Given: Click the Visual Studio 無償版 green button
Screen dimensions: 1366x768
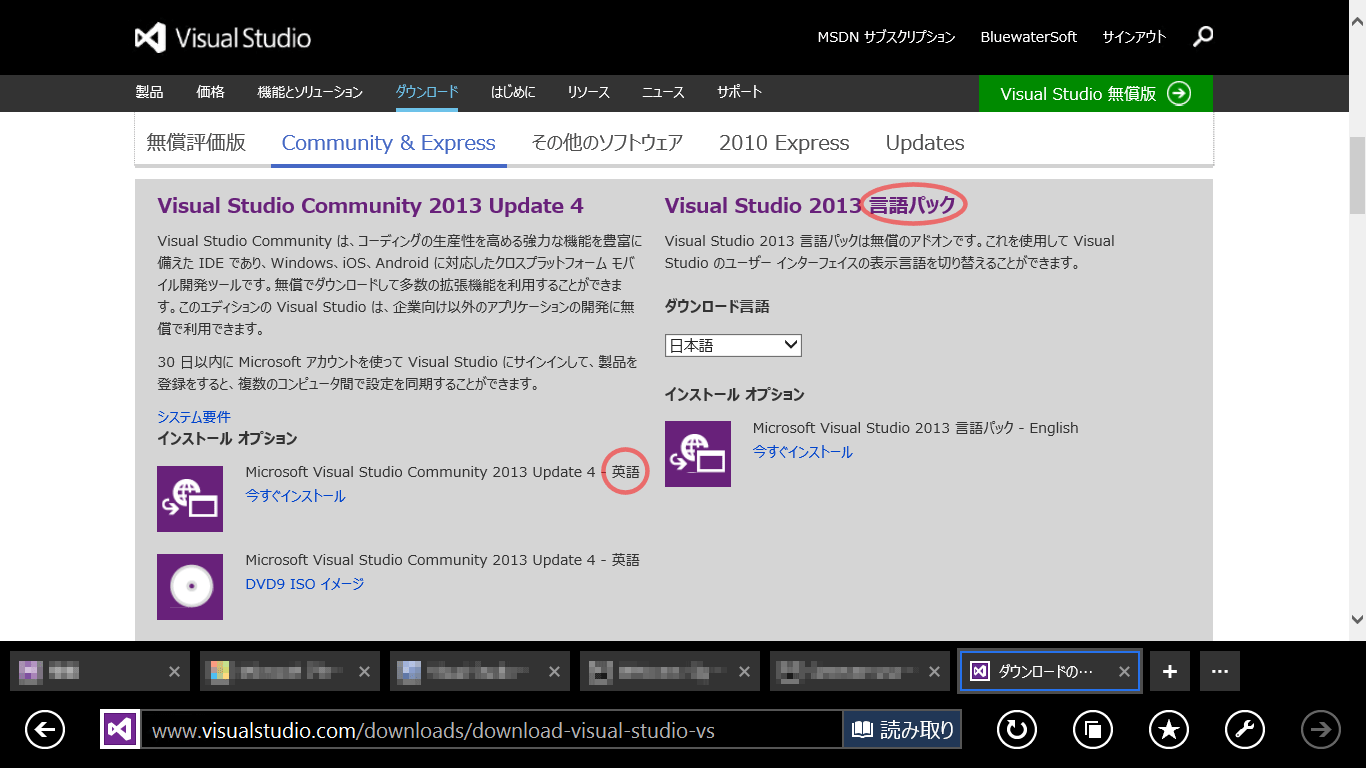Looking at the screenshot, I should pyautogui.click(x=1096, y=94).
